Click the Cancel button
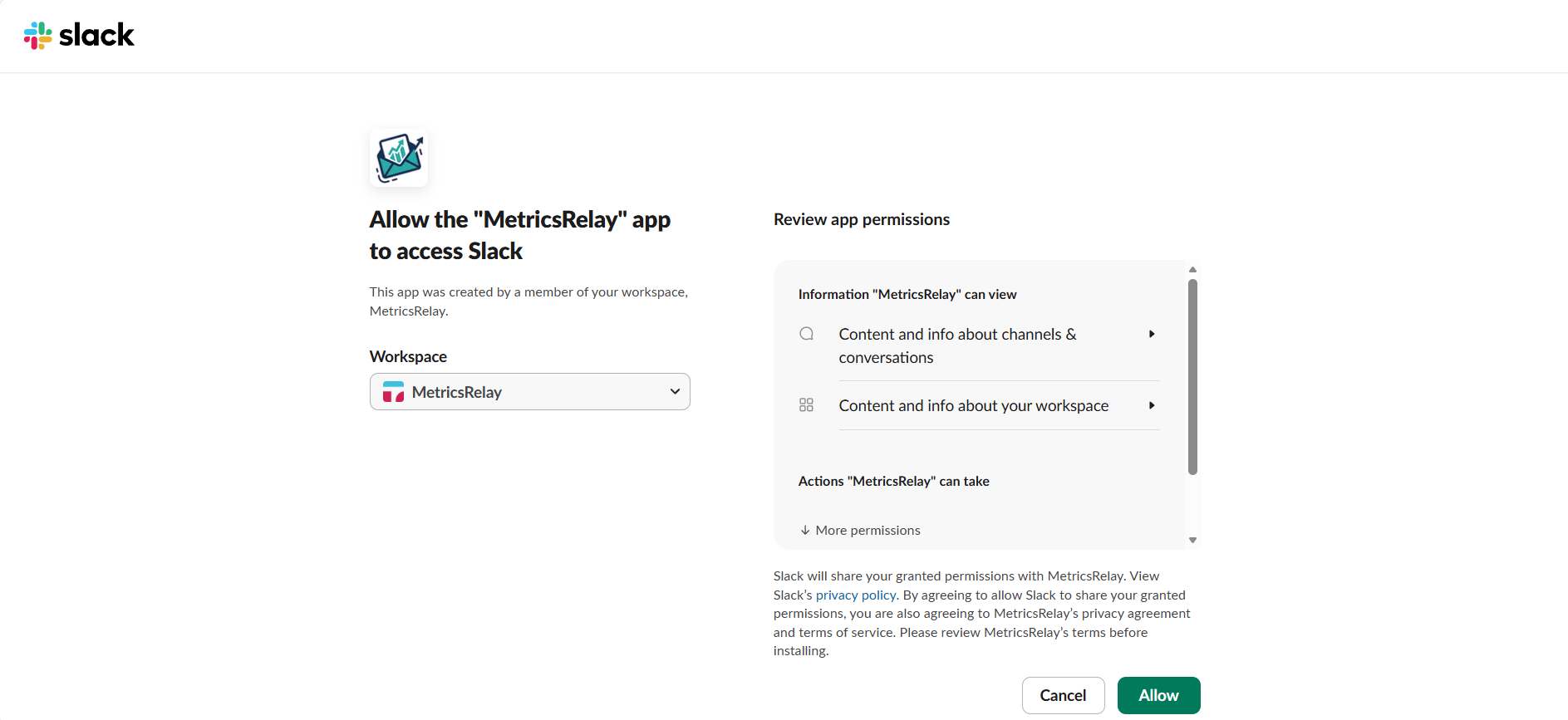Screen dimensions: 1568x720 (1063, 695)
